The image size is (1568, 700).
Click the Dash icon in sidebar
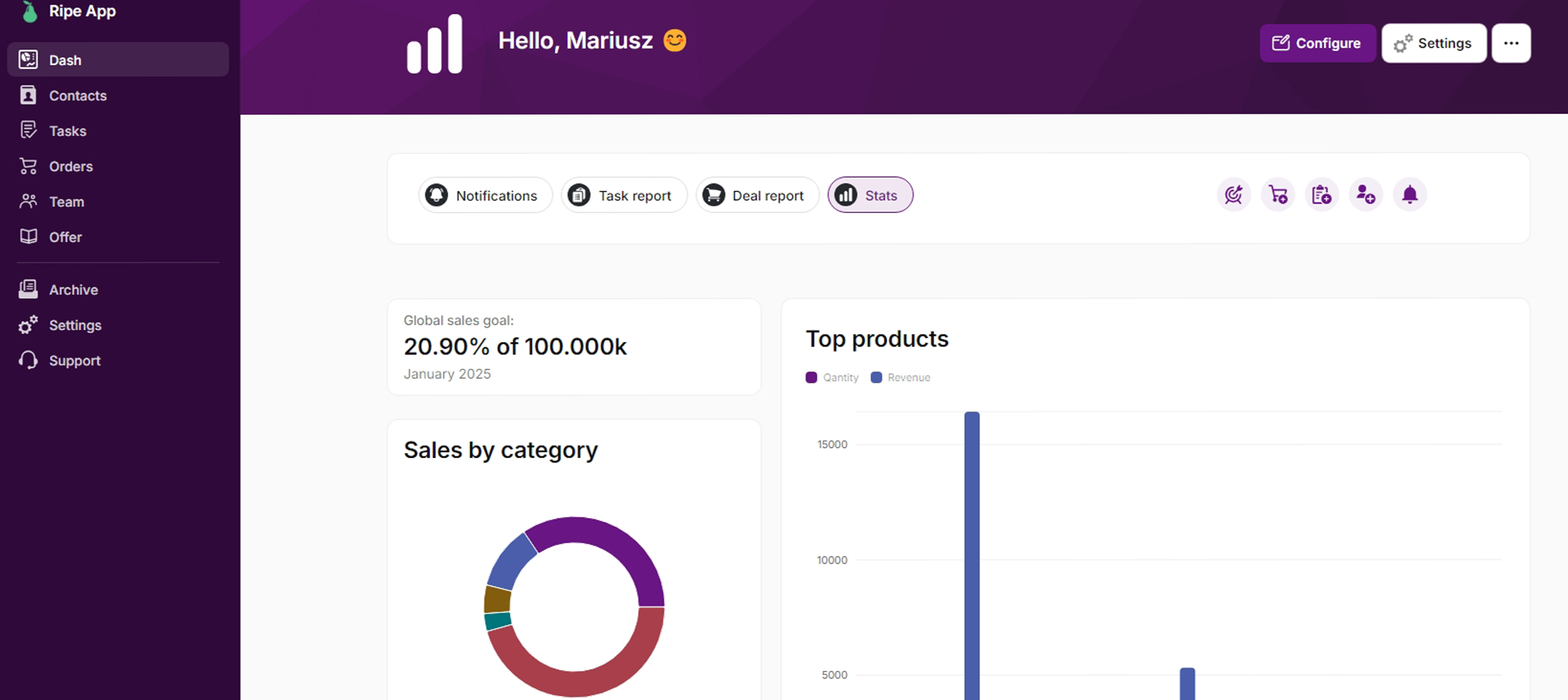click(x=28, y=59)
